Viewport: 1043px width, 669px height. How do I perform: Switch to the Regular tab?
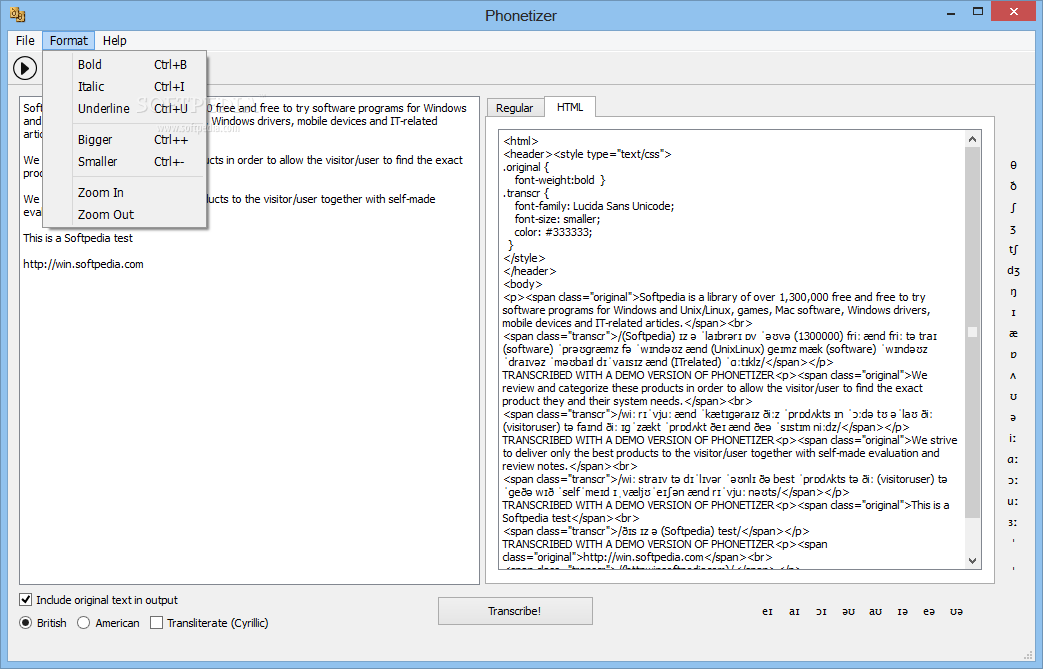point(515,108)
